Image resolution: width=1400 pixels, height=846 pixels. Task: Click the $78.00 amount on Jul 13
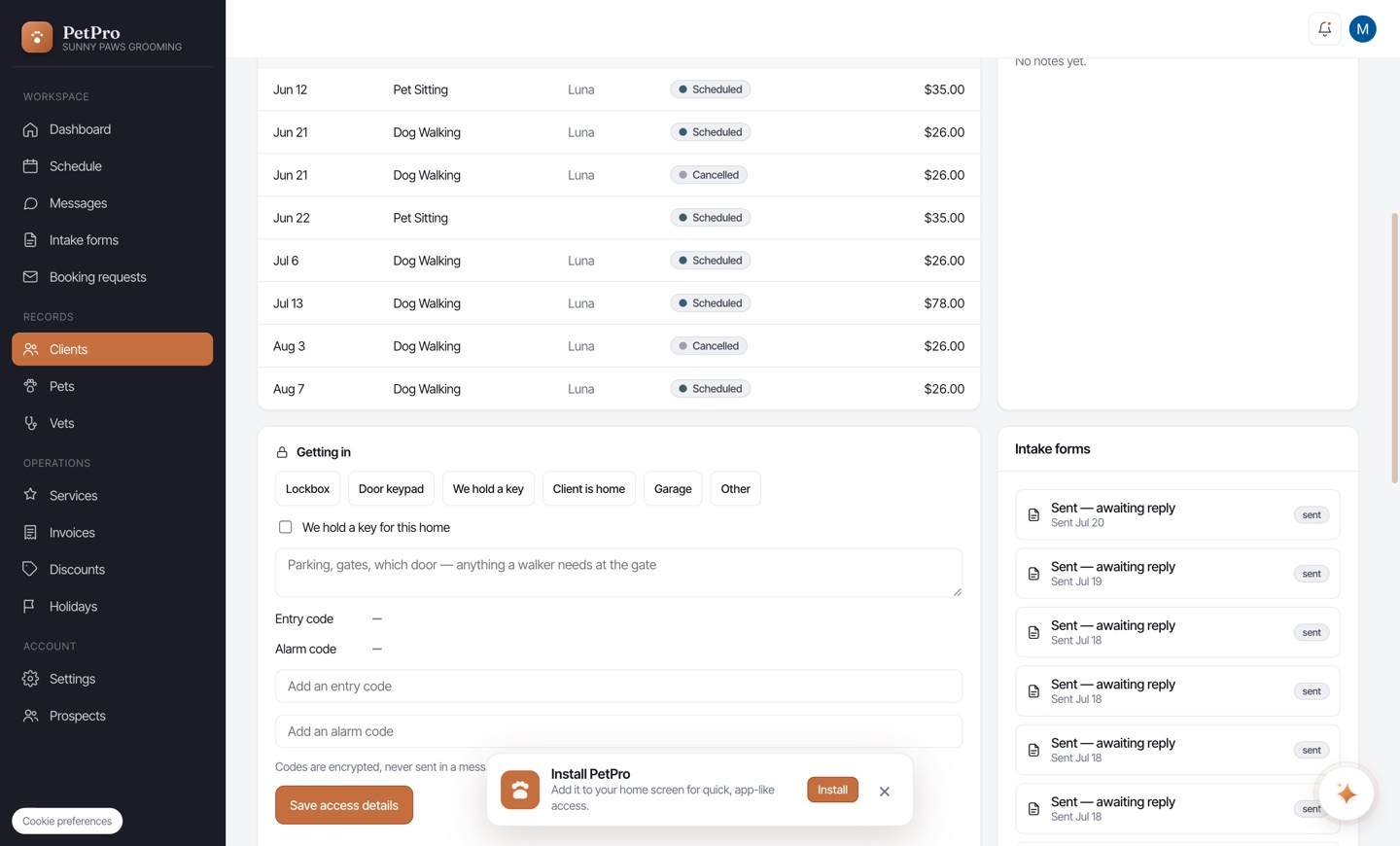[944, 303]
